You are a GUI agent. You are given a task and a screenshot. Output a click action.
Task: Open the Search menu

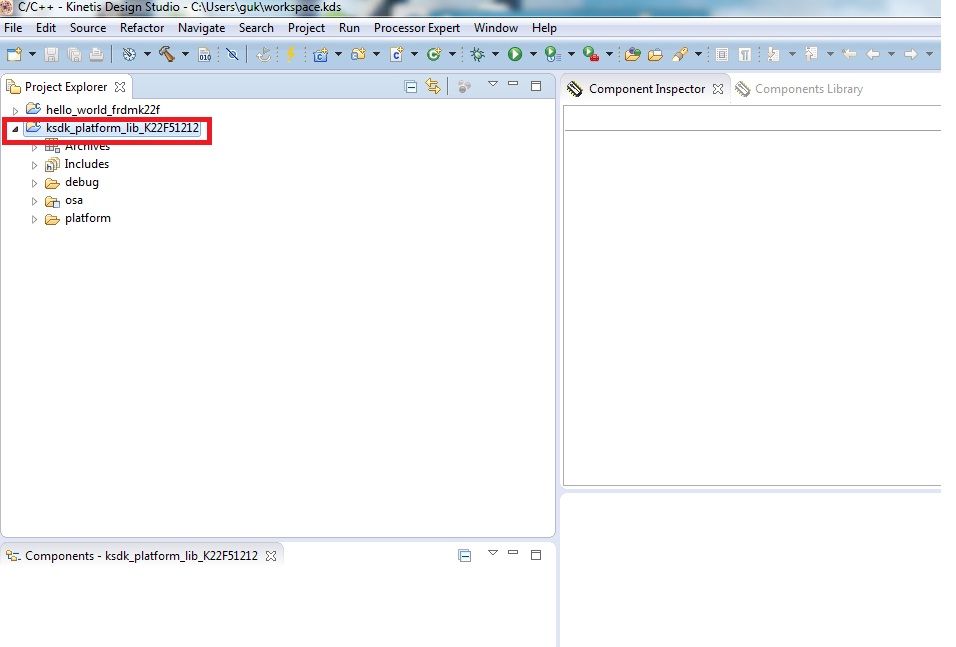click(256, 28)
